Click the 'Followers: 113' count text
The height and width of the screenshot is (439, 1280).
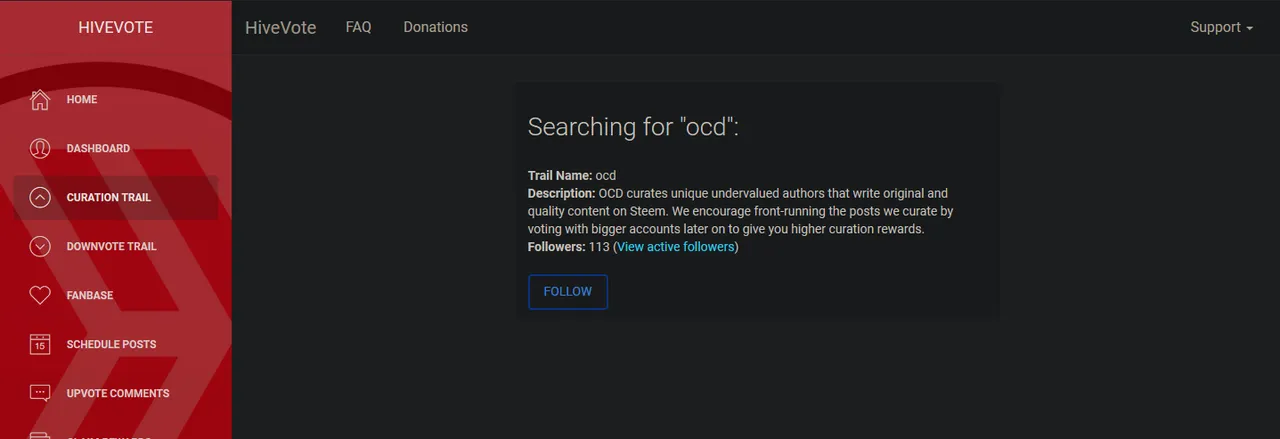(x=569, y=247)
